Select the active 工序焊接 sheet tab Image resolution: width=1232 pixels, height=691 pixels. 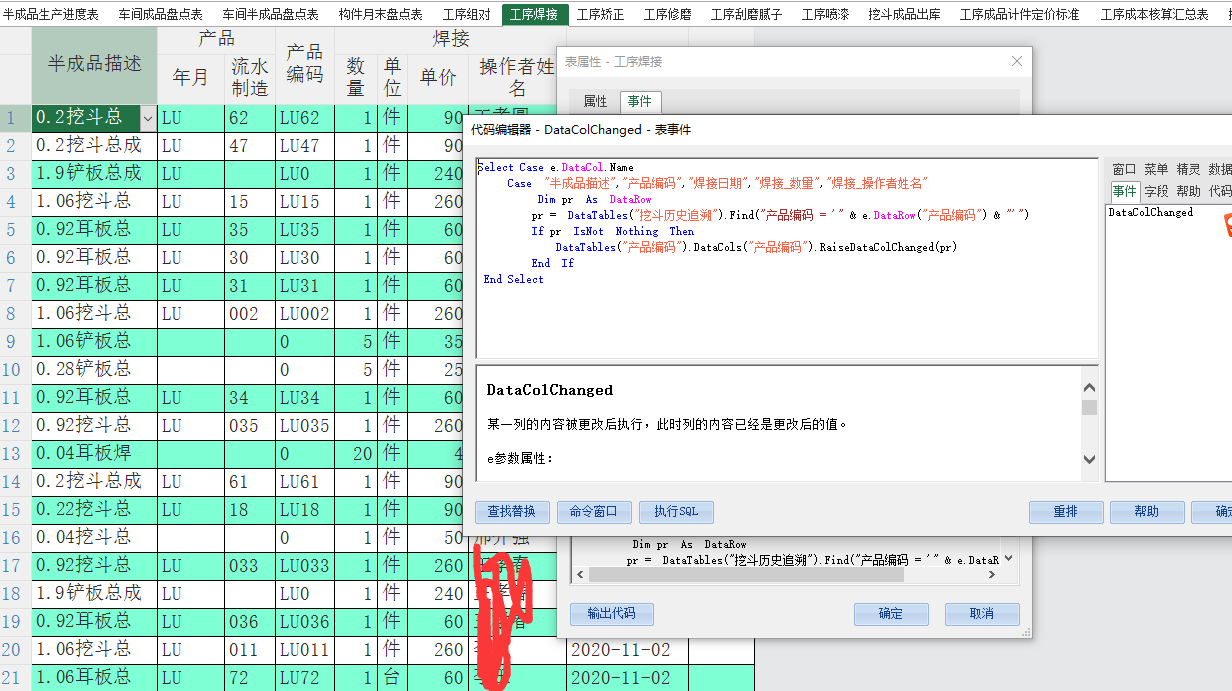pyautogui.click(x=534, y=14)
